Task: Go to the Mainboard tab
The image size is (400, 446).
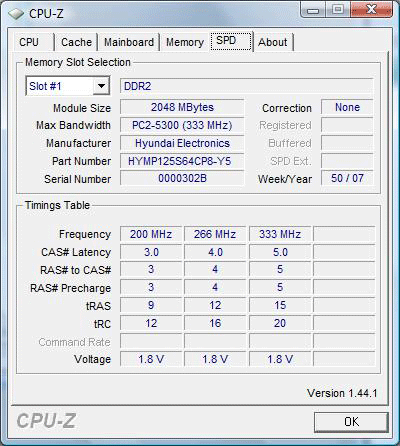Action: 129,42
